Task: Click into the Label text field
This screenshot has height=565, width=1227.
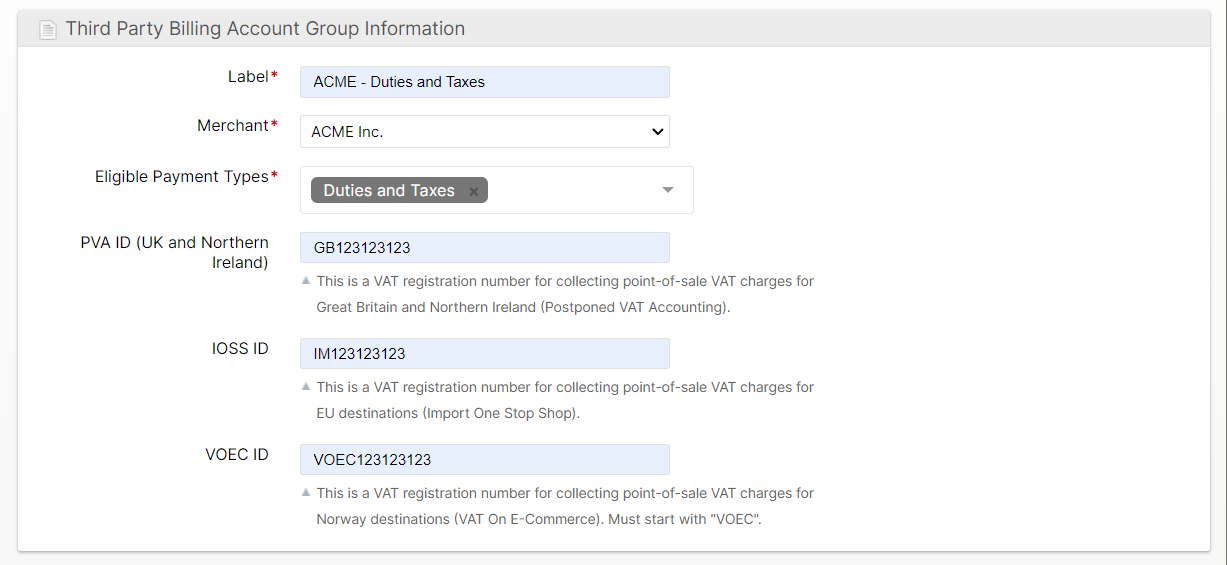Action: [484, 82]
